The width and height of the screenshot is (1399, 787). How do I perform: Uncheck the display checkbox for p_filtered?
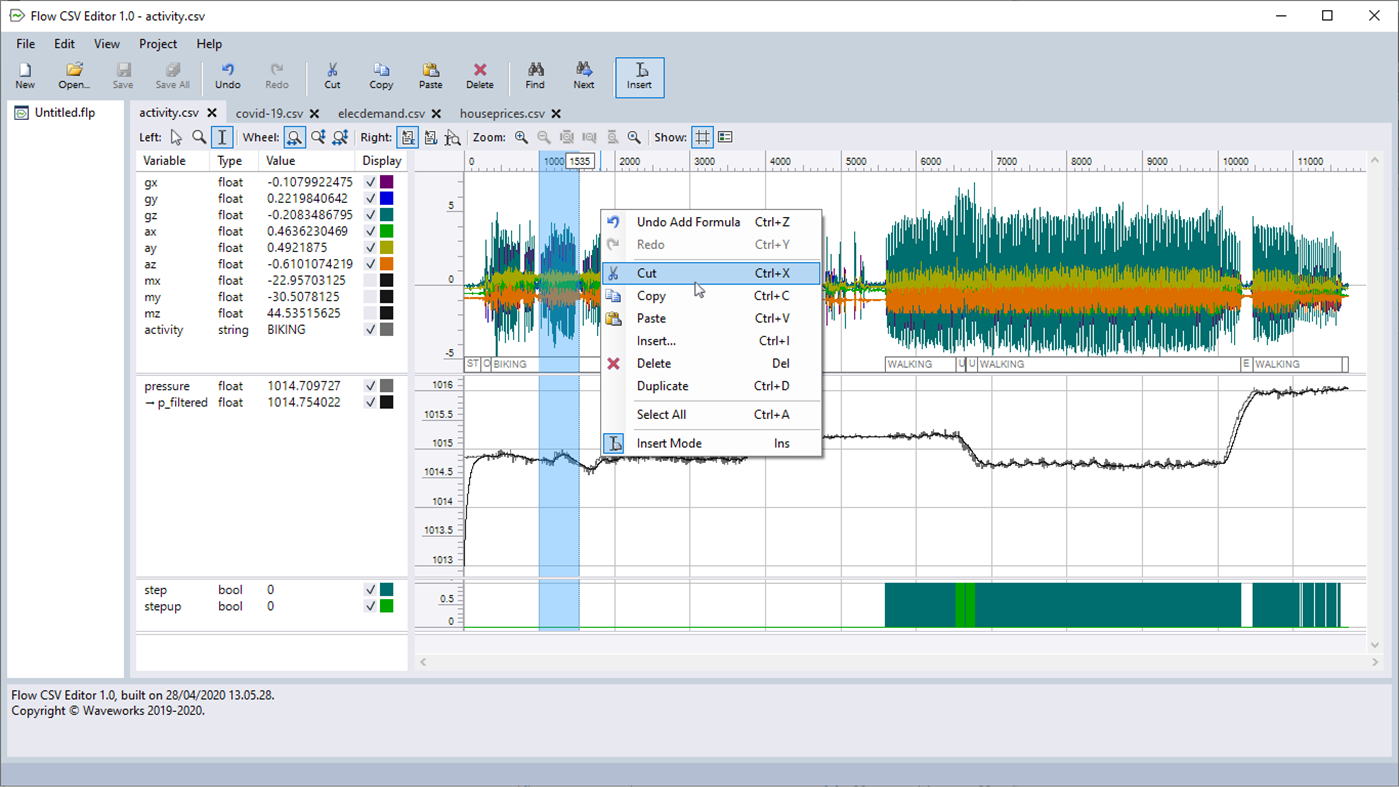click(x=369, y=402)
